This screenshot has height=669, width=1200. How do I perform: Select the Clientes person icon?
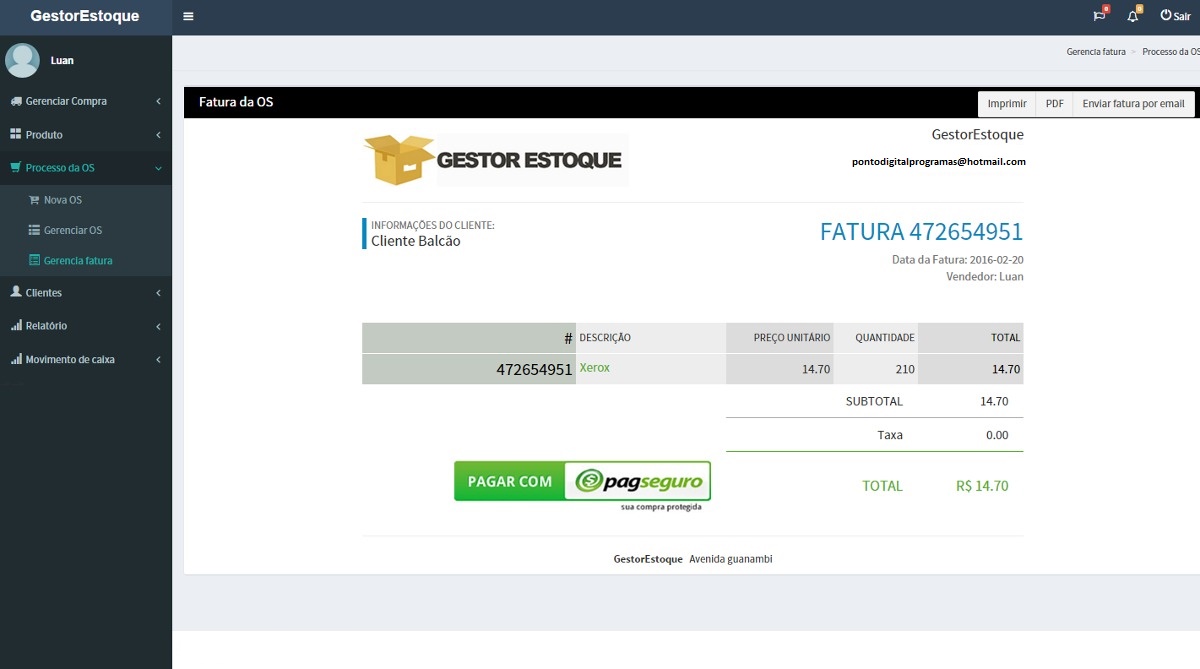(17, 292)
